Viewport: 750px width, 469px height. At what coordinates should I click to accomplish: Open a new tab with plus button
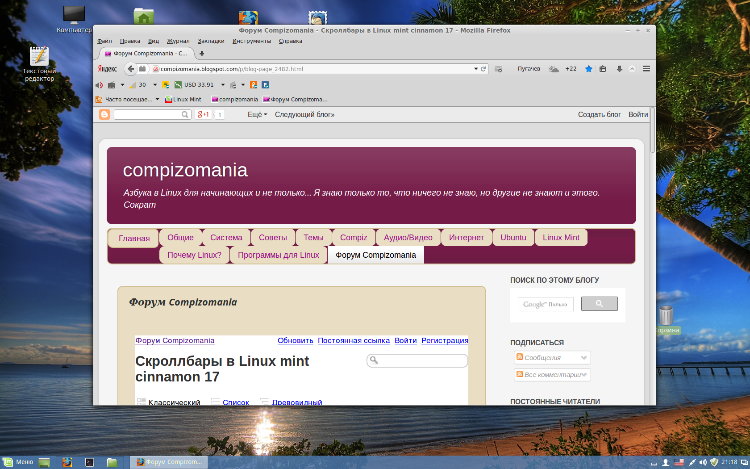point(203,53)
